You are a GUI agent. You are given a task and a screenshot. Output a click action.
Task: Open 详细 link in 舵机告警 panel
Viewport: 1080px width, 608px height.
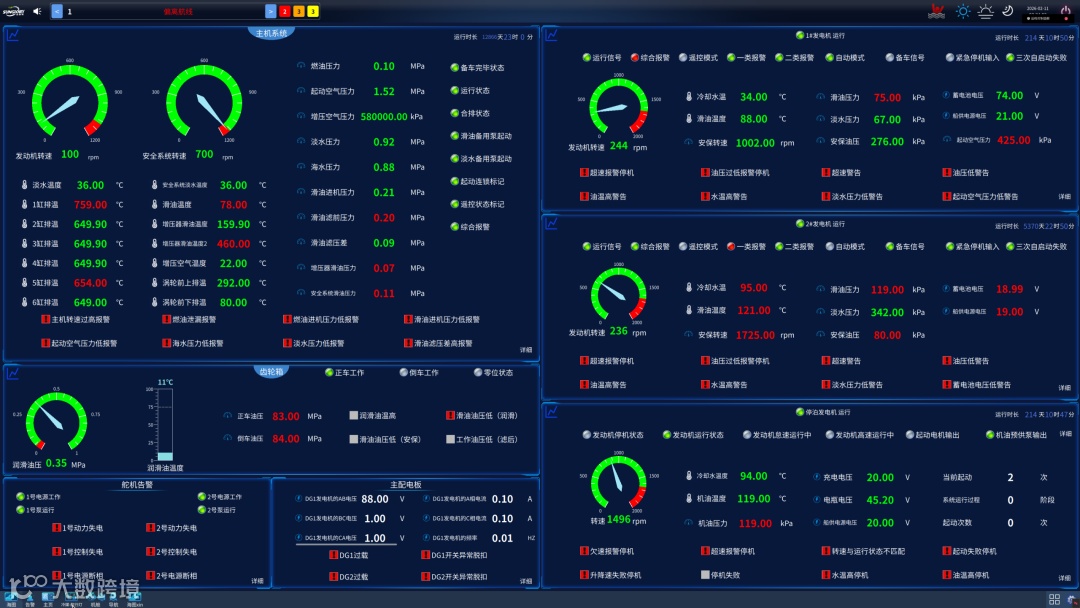257,580
